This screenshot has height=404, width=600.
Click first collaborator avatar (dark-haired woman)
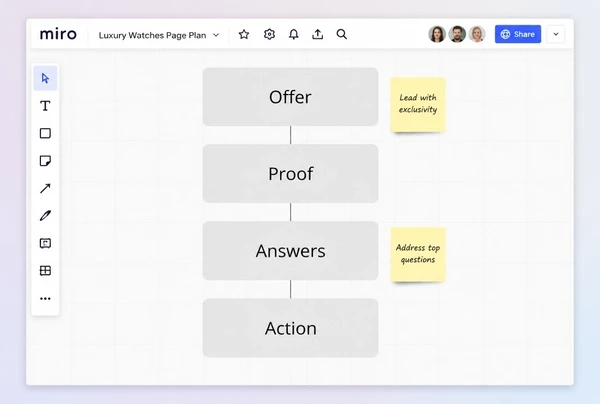(x=437, y=34)
